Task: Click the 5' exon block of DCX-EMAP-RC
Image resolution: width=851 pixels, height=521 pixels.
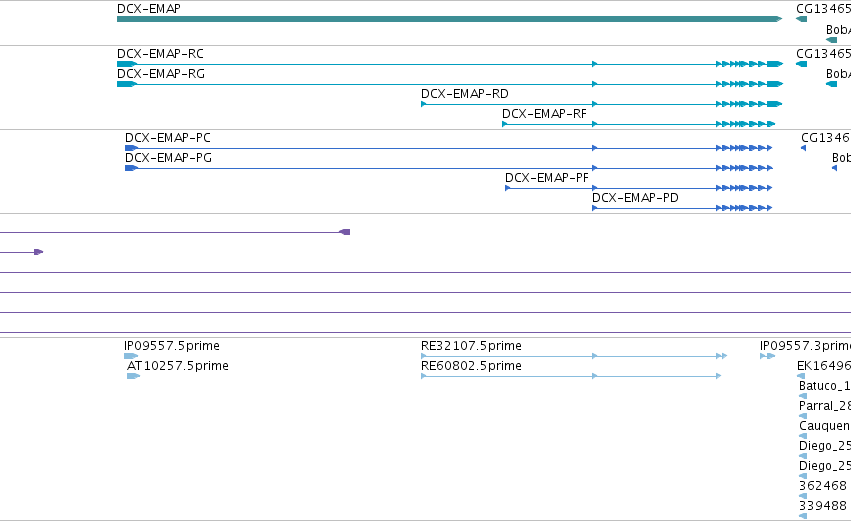Action: [x=126, y=64]
